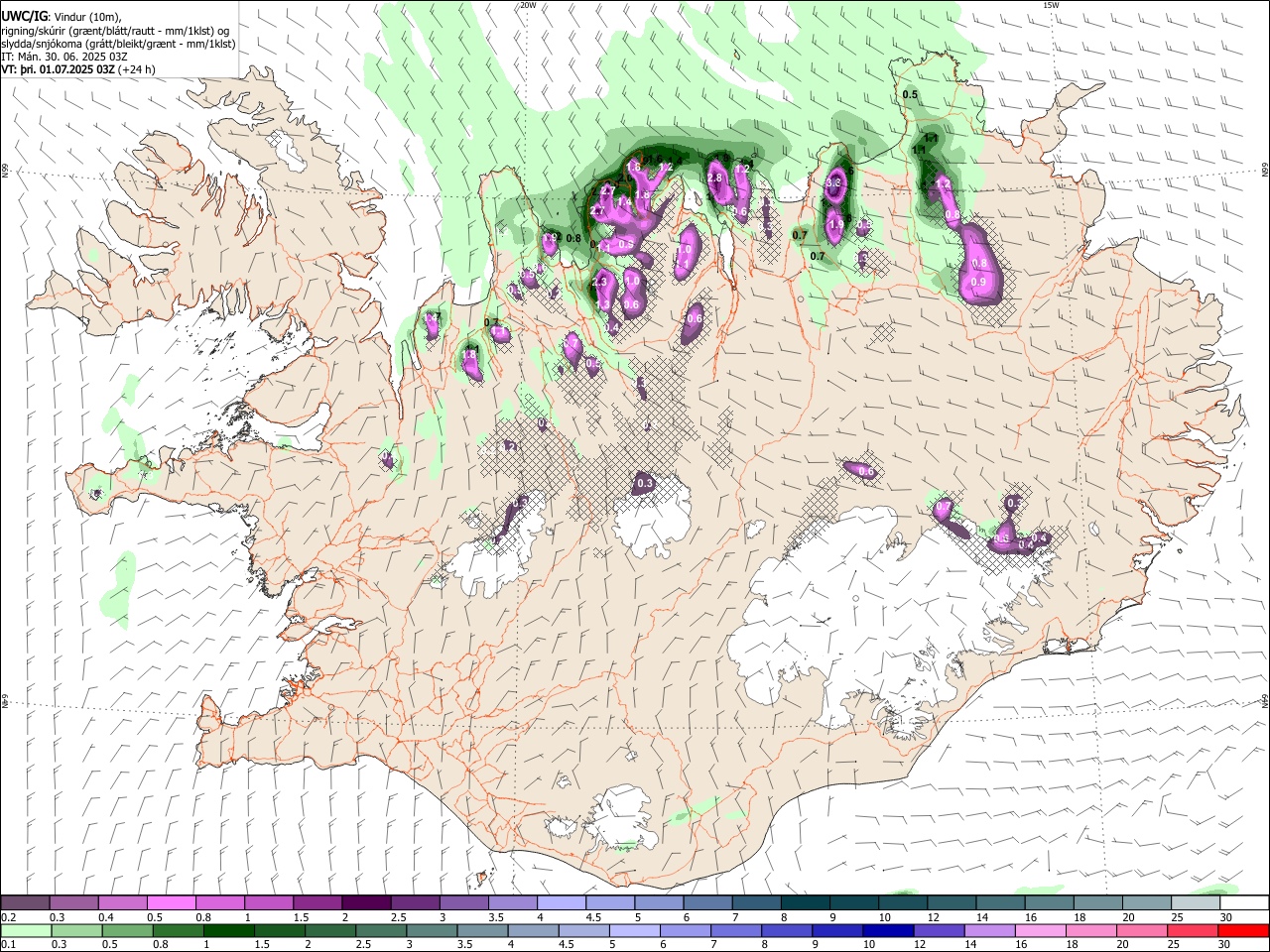The image size is (1270, 952).
Task: Pick the light purple 14 swatch in the lower legend row
Action: pos(989,930)
